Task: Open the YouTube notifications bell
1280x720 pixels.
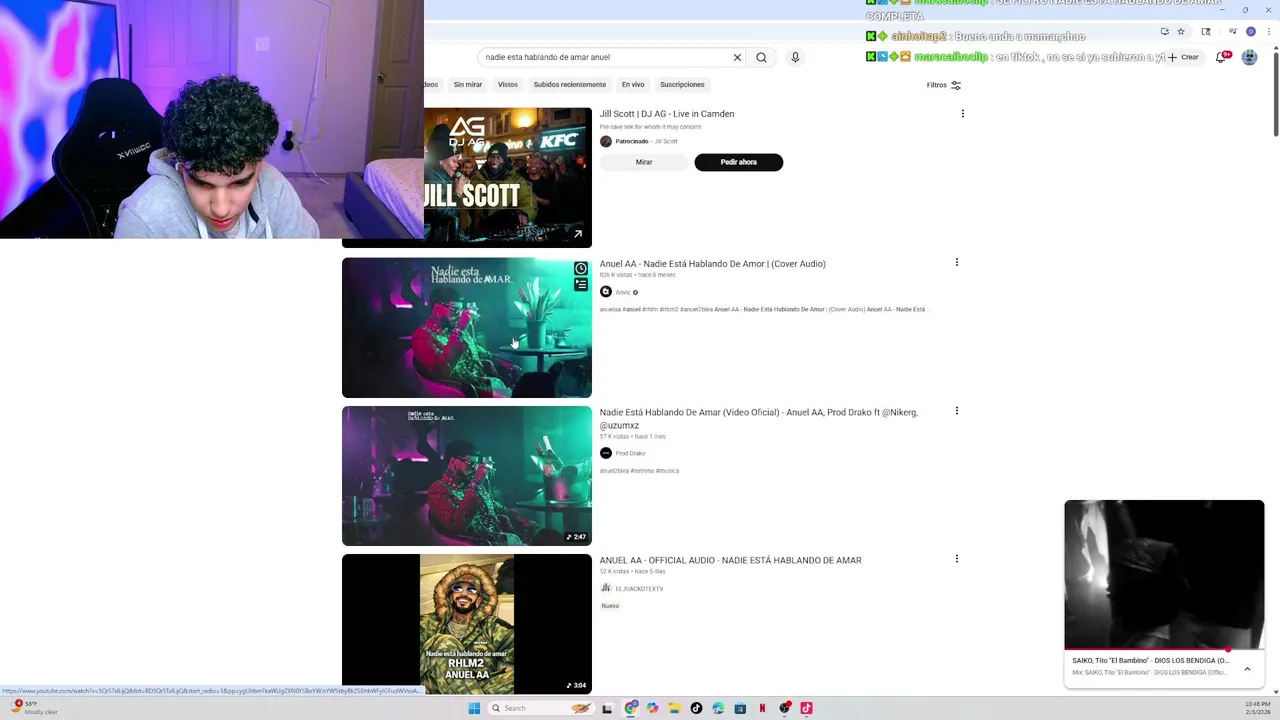Action: (x=1221, y=57)
